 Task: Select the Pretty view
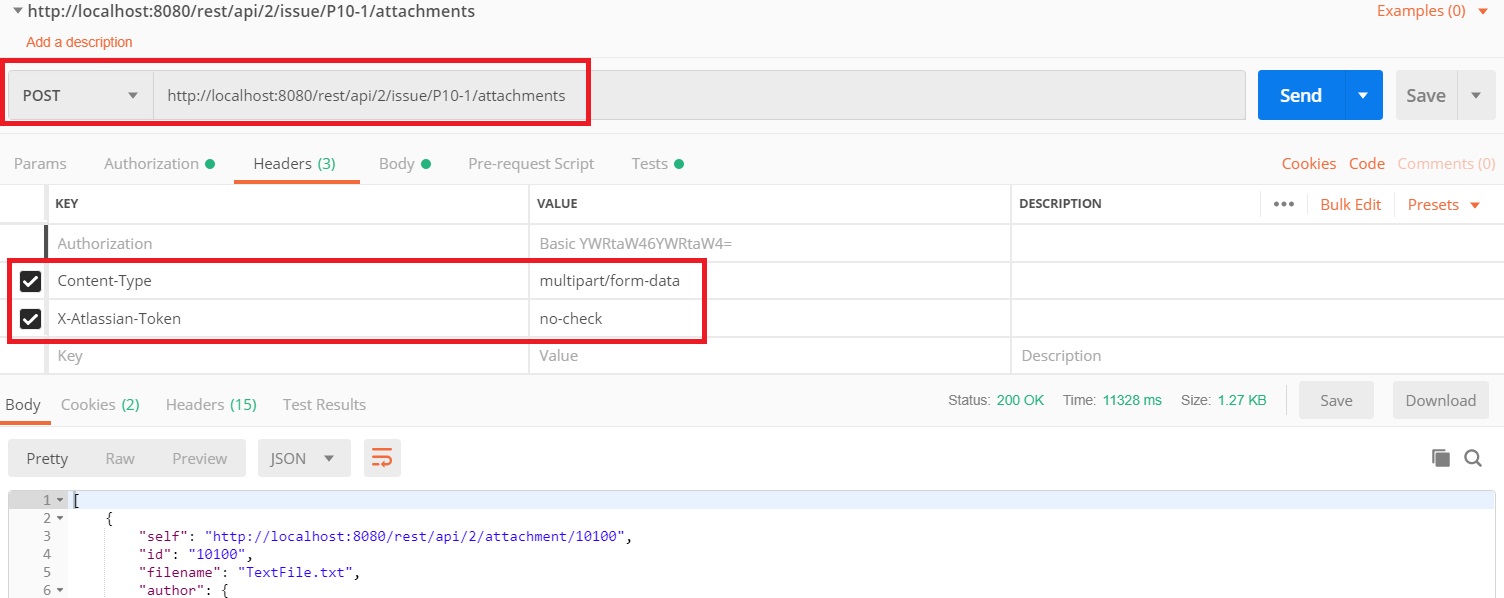[47, 458]
